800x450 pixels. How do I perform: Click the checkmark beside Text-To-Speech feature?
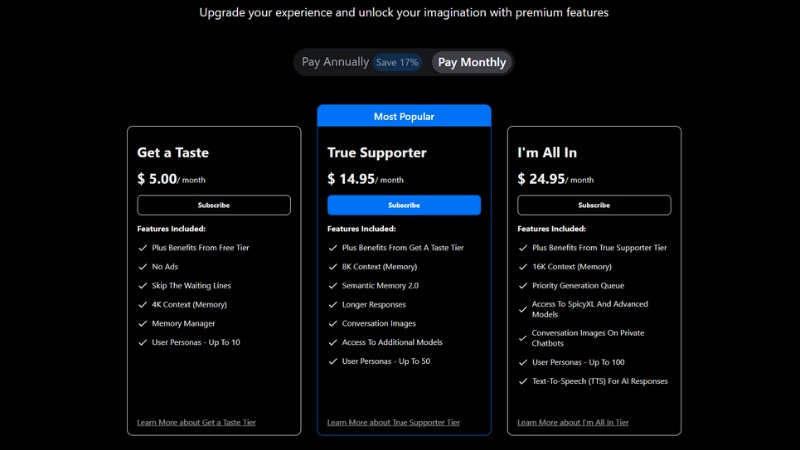pyautogui.click(x=522, y=381)
